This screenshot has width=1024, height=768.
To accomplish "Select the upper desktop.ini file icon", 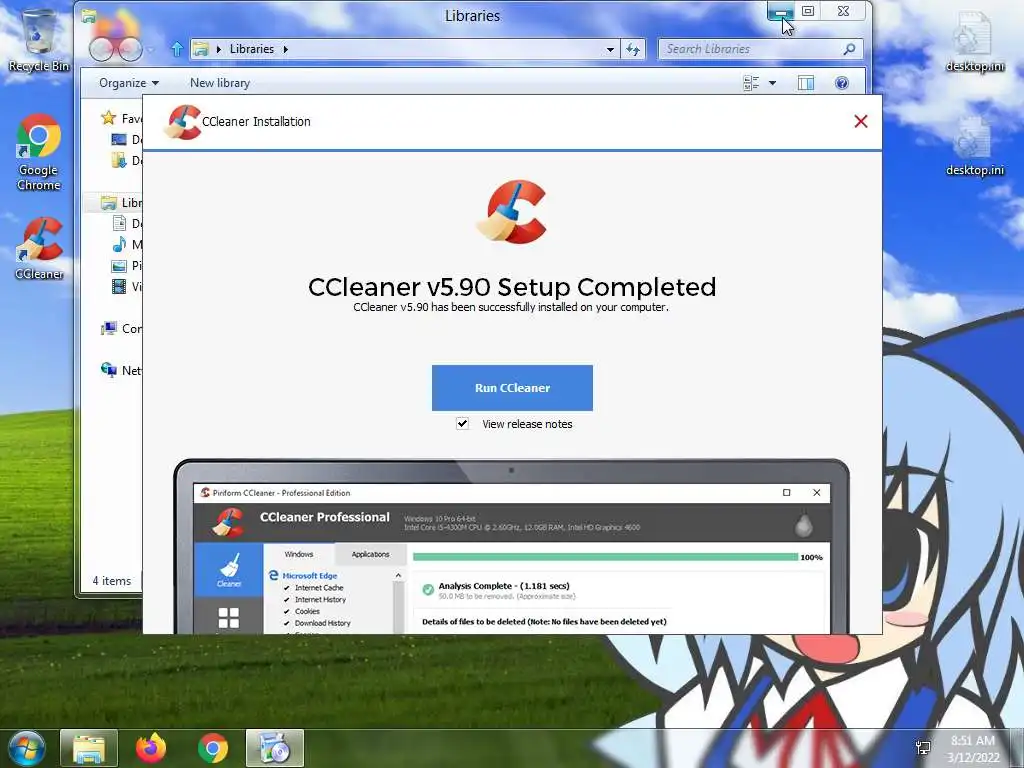I will (x=975, y=41).
